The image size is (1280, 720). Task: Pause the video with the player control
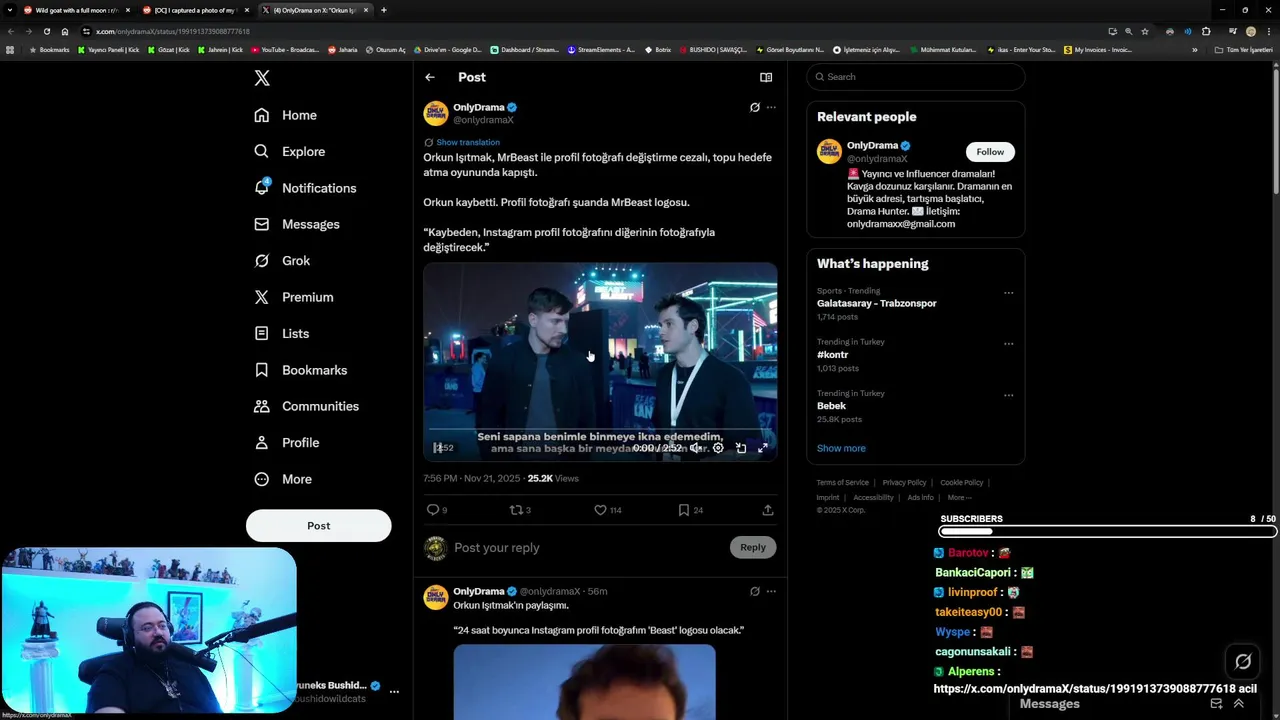[x=437, y=448]
